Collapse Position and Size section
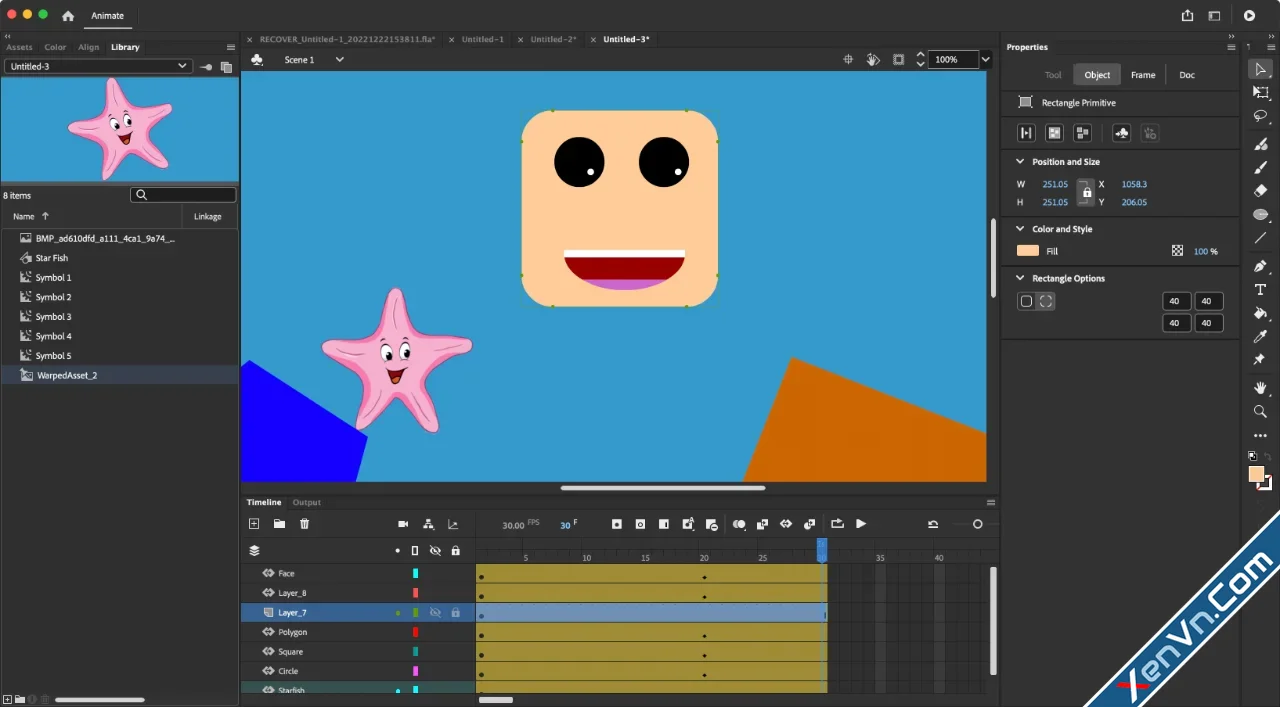The height and width of the screenshot is (707, 1280). point(1020,161)
